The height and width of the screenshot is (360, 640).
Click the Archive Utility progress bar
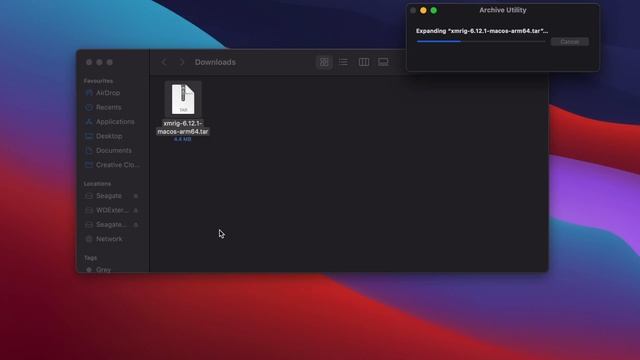point(481,41)
